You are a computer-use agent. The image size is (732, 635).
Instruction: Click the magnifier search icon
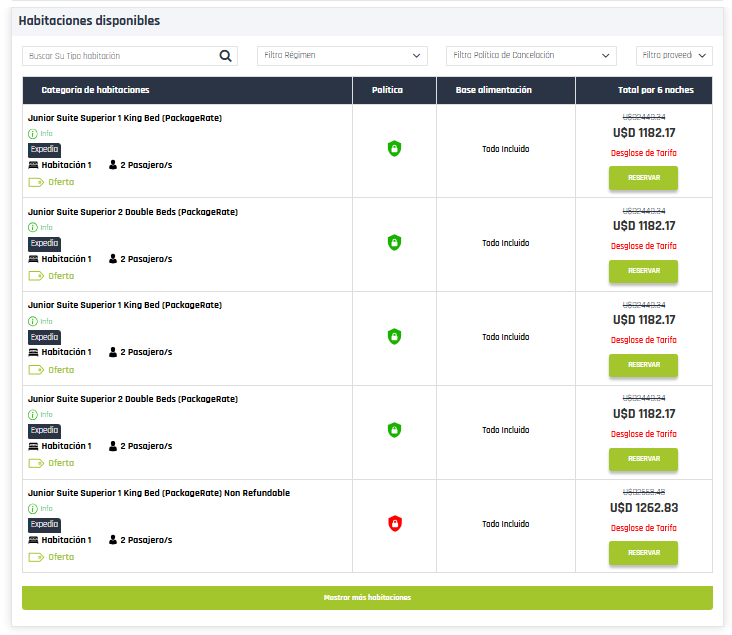(x=225, y=56)
